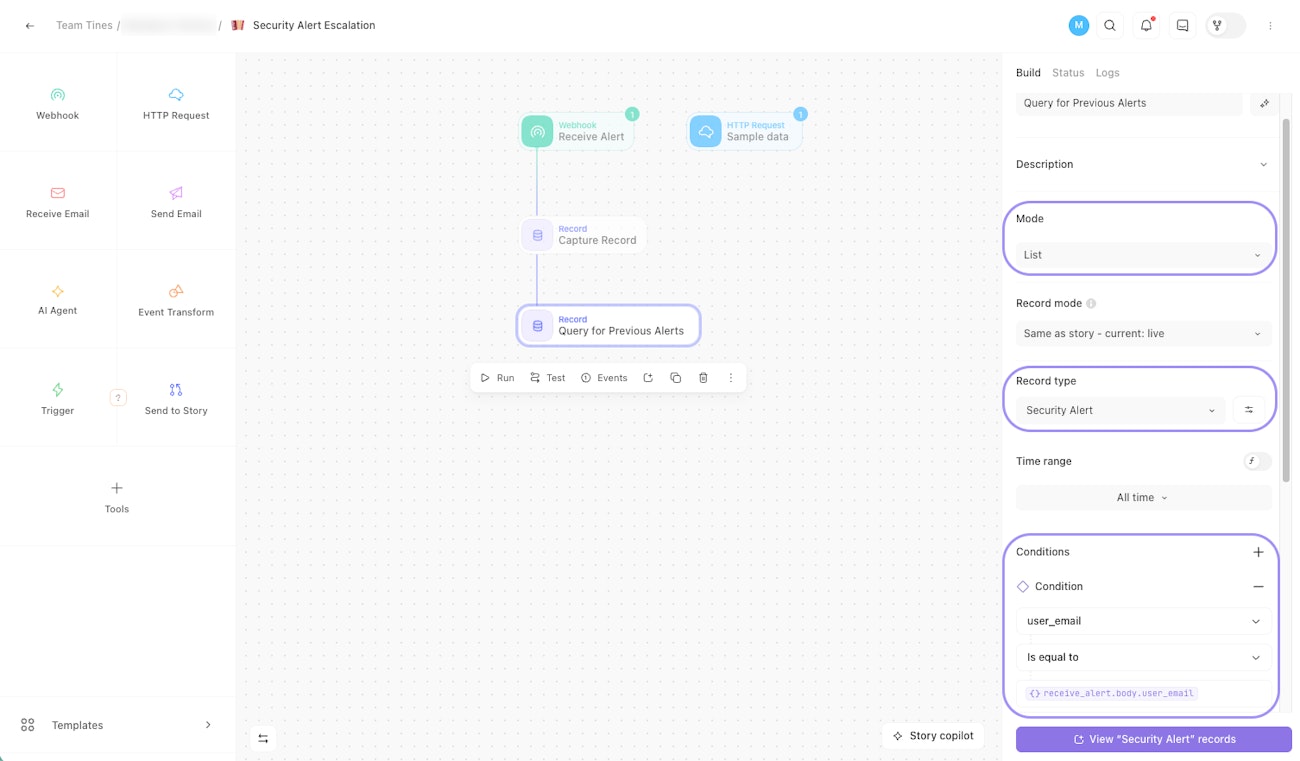This screenshot has height=761, width=1300.
Task: Edit the action name field Query for Previous Alerts
Action: pyautogui.click(x=1129, y=103)
